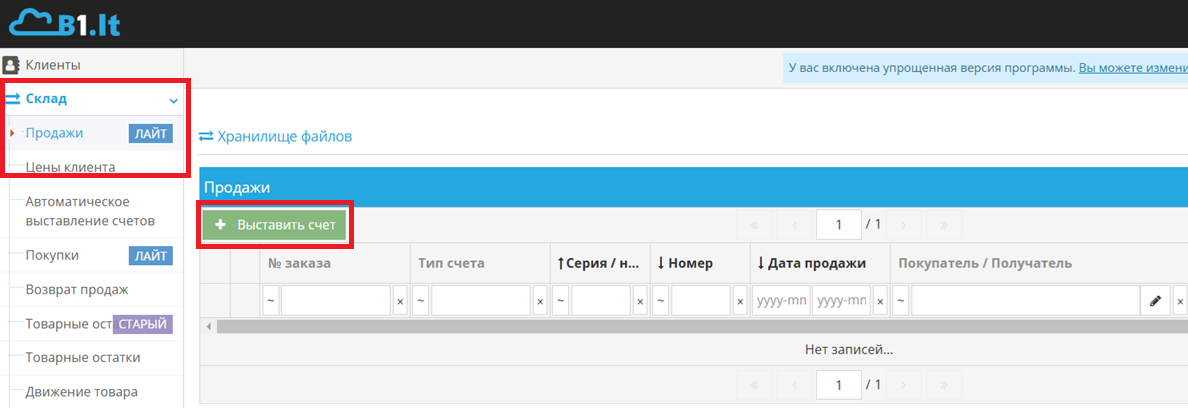The width and height of the screenshot is (1188, 408).
Task: Open the ~ operator selector for № заказа
Action: coord(270,301)
